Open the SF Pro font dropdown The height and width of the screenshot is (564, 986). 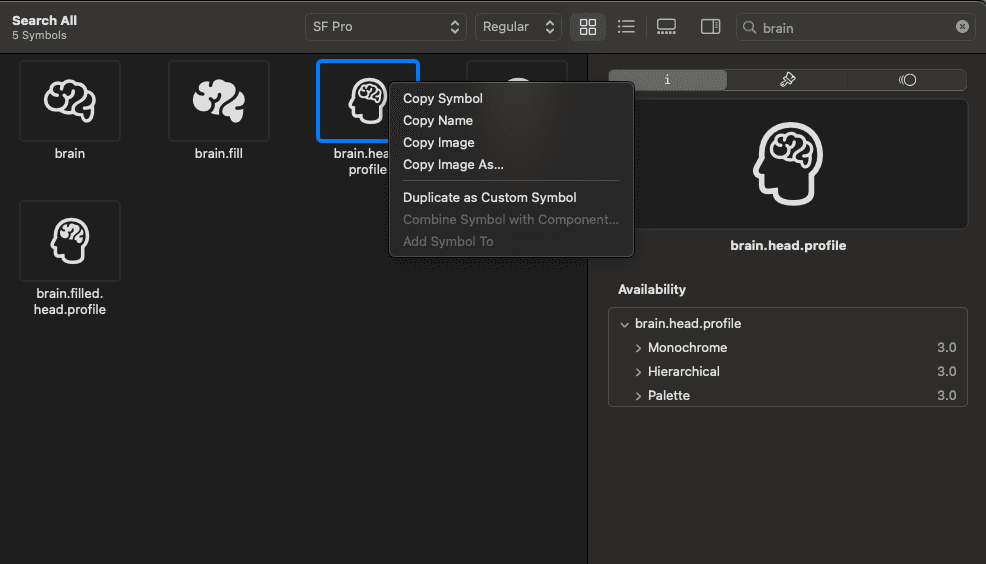click(x=385, y=27)
